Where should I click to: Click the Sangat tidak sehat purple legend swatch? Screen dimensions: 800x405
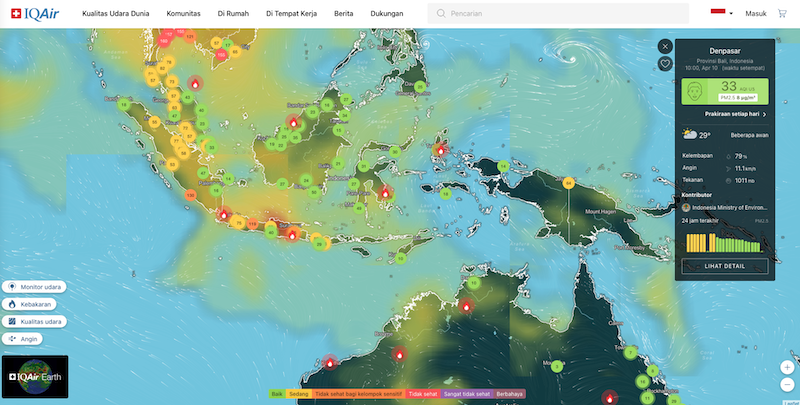[x=466, y=394]
